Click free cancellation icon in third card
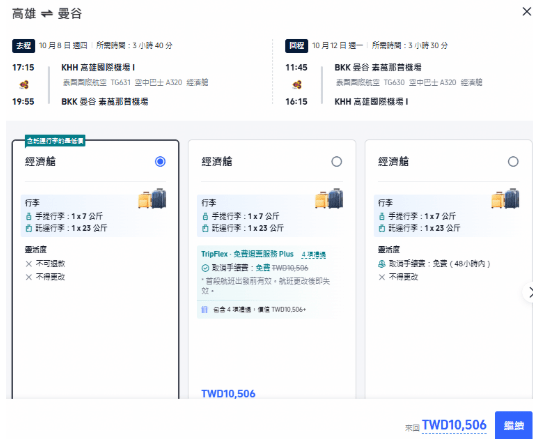 coord(382,264)
